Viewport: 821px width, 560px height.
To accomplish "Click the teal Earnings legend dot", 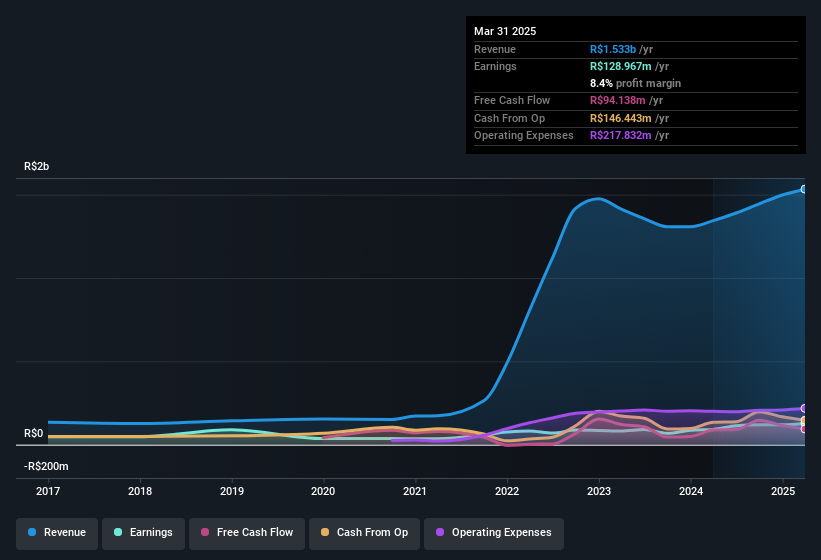I will pyautogui.click(x=118, y=532).
